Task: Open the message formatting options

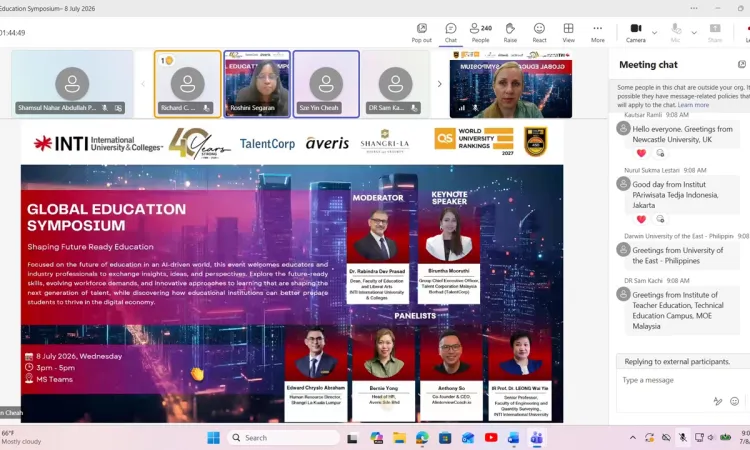Action: click(x=717, y=401)
